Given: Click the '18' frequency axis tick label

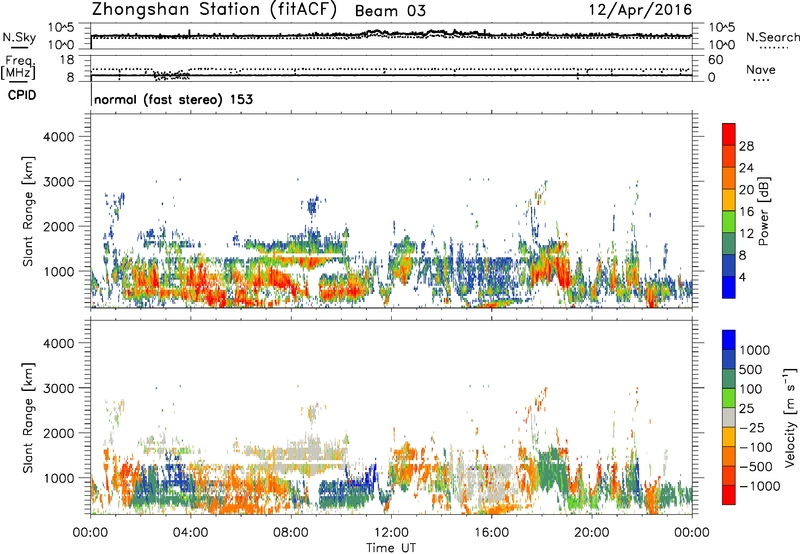Looking at the screenshot, I should pos(67,60).
